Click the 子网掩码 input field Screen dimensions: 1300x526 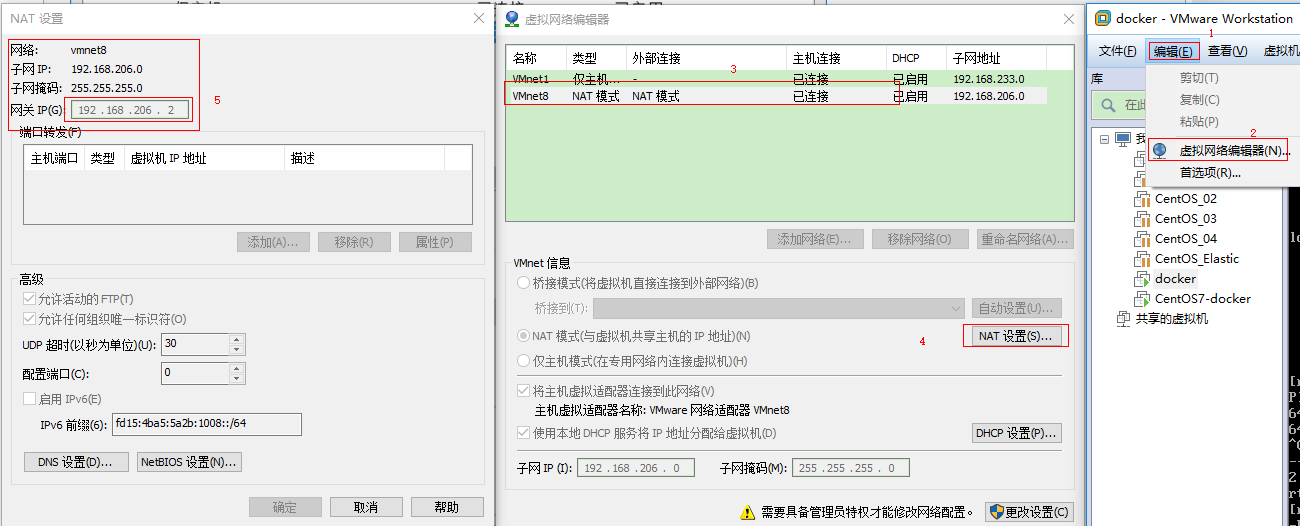click(851, 468)
